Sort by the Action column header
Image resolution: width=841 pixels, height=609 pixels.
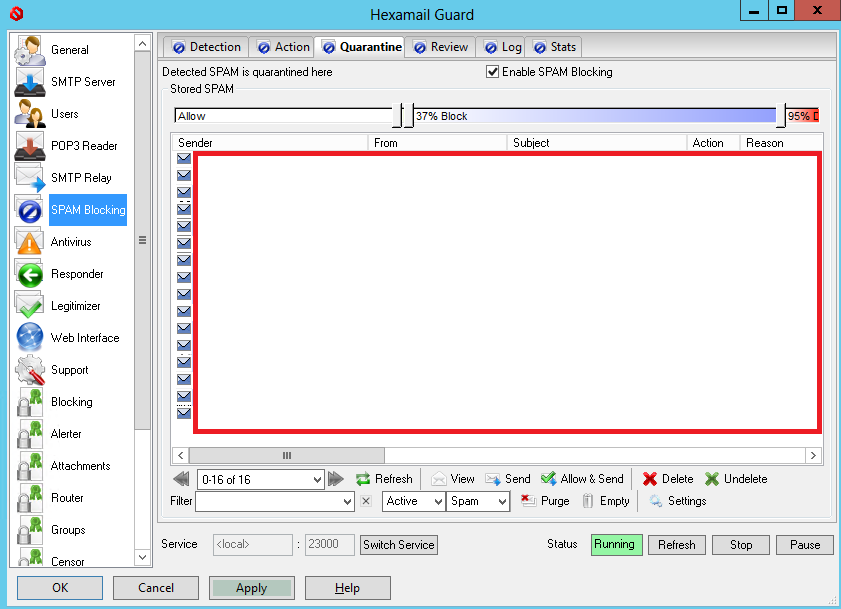point(713,143)
